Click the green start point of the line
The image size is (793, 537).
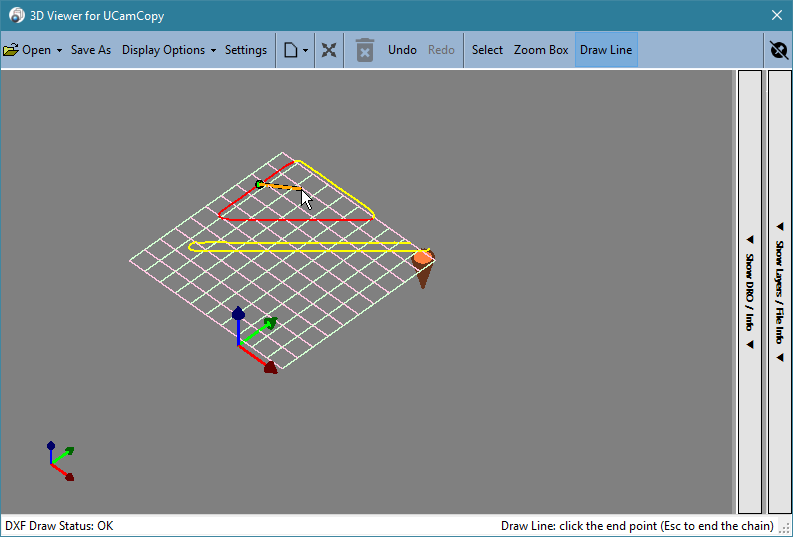[x=259, y=184]
